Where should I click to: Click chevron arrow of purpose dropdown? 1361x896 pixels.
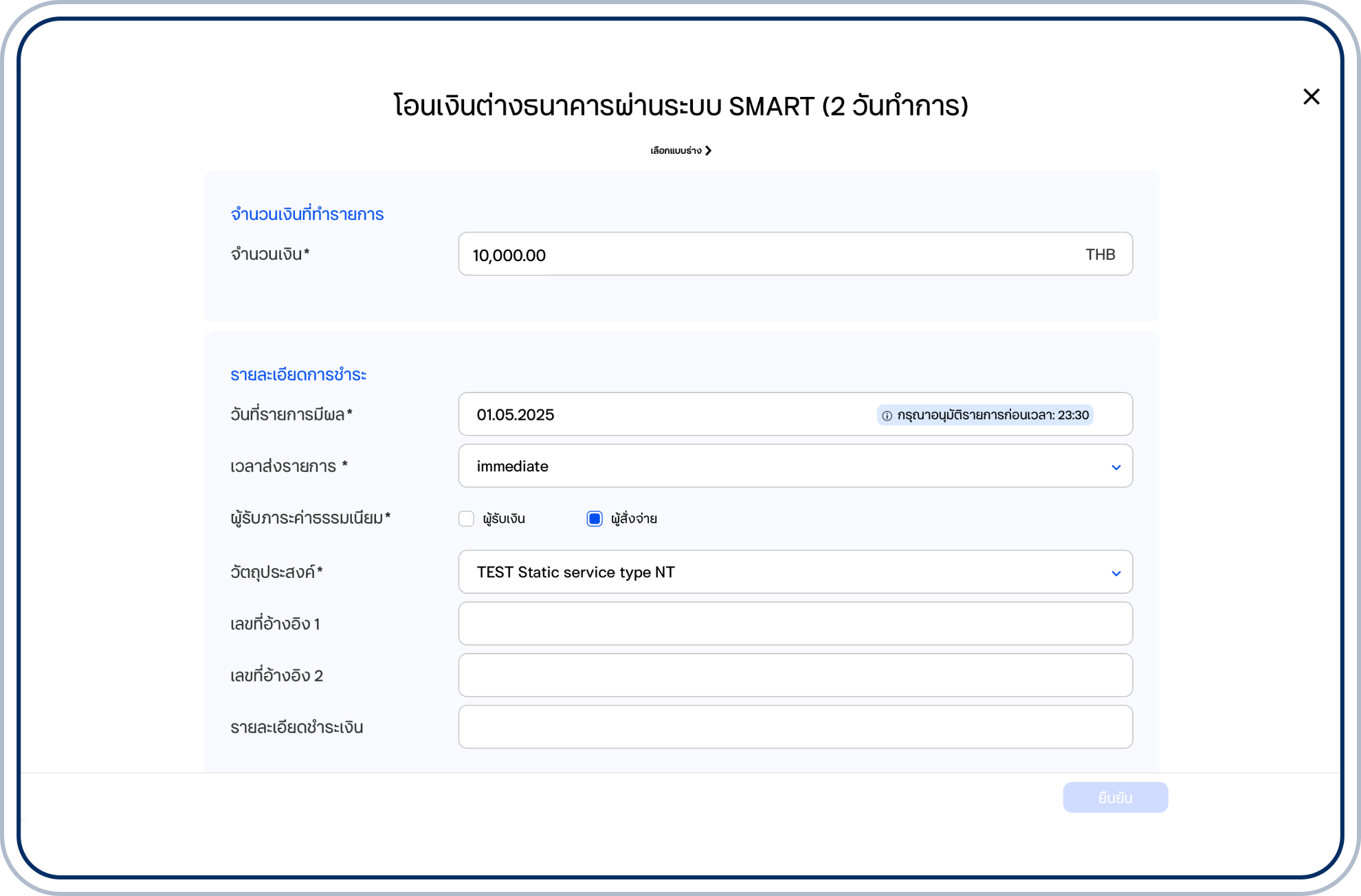(x=1116, y=573)
